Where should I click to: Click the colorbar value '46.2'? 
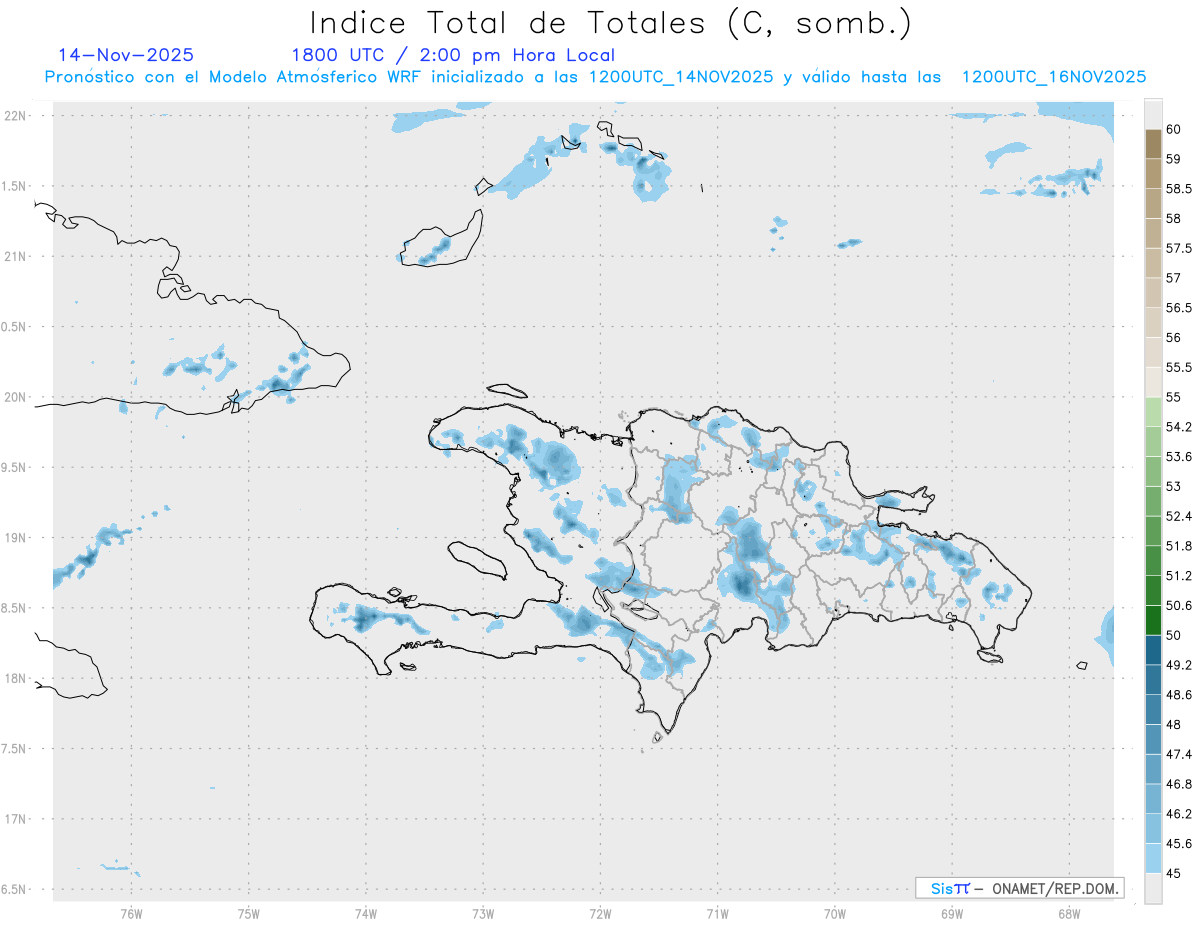(x=1178, y=814)
